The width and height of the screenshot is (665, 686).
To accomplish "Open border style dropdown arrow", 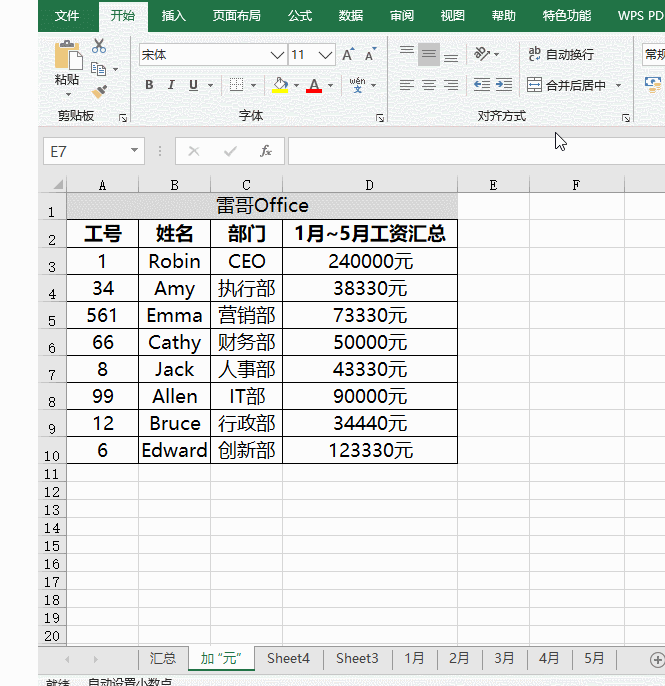I will coord(254,85).
